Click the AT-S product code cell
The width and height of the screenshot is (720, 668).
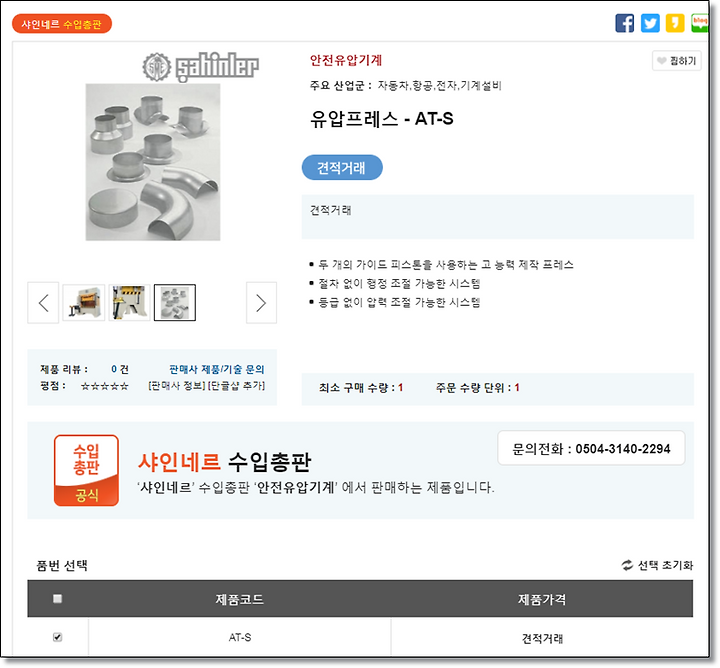[240, 637]
